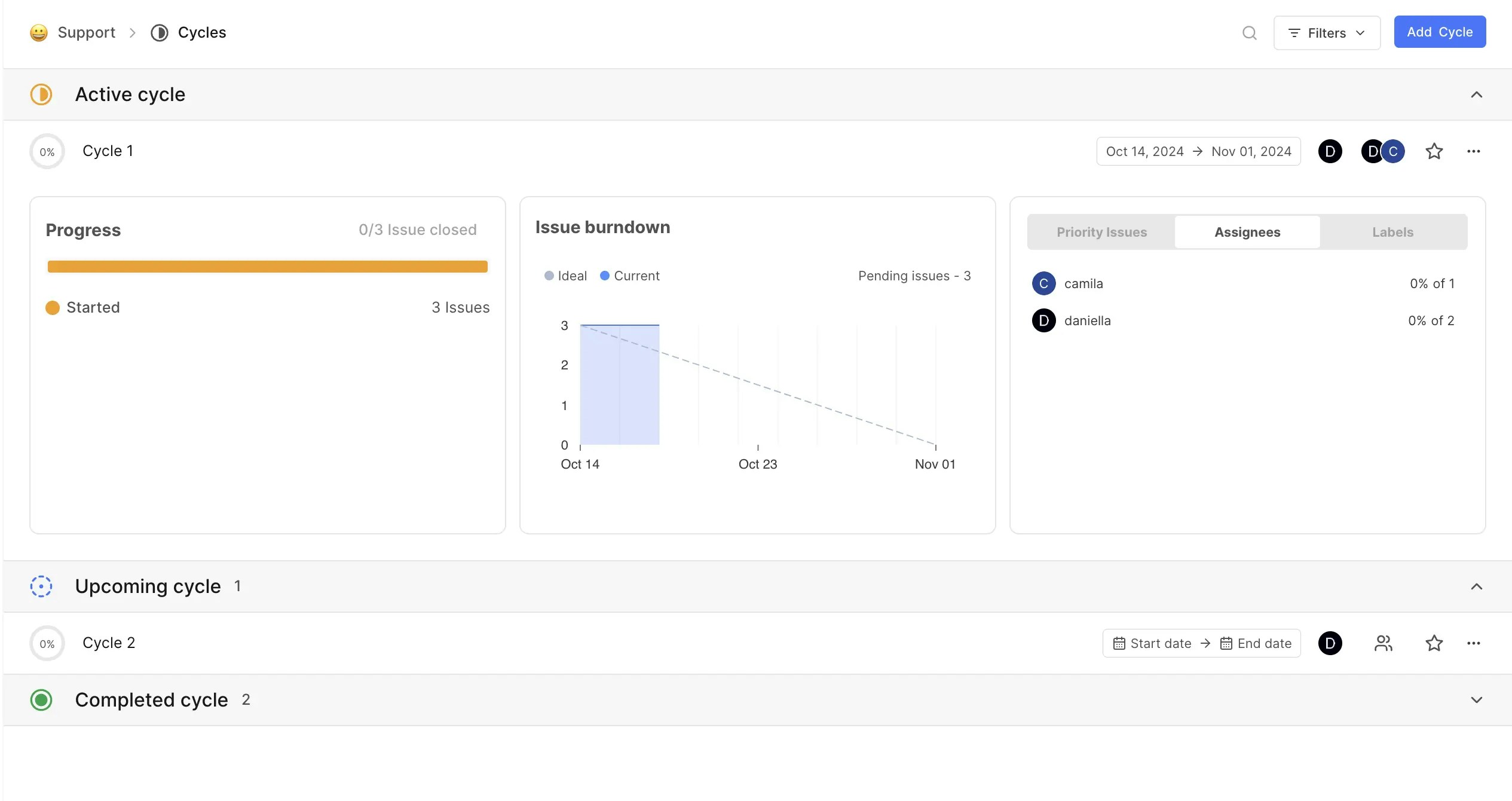Collapse the Upcoming cycle section

click(1476, 586)
